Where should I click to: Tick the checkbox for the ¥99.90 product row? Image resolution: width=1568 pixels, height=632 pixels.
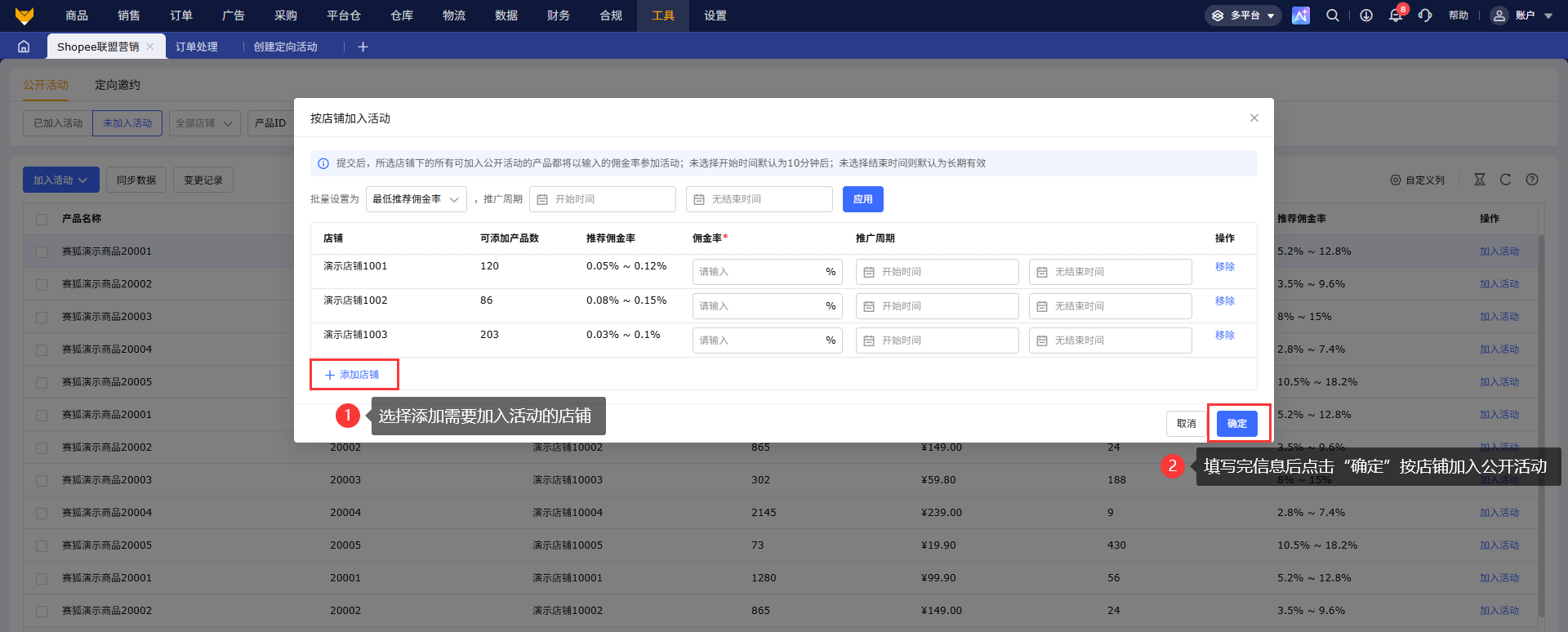[x=42, y=578]
